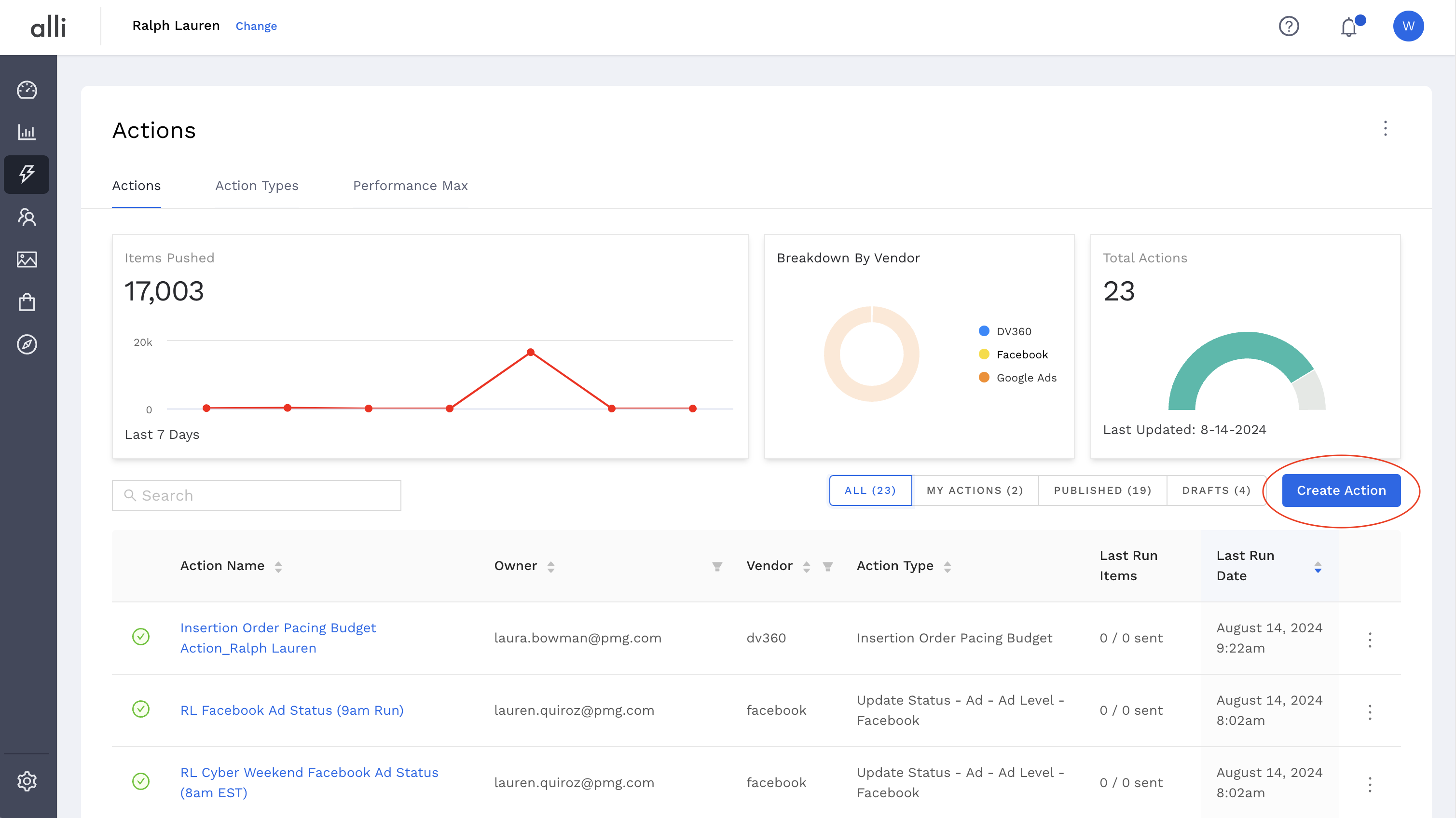Open RL Facebook Ad Status (9am Run) link
1456x818 pixels.
[292, 710]
